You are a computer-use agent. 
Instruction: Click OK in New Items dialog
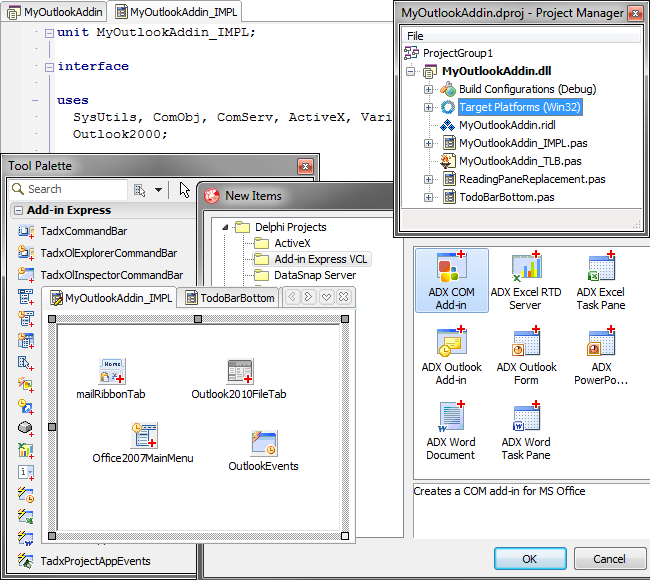tap(530, 559)
